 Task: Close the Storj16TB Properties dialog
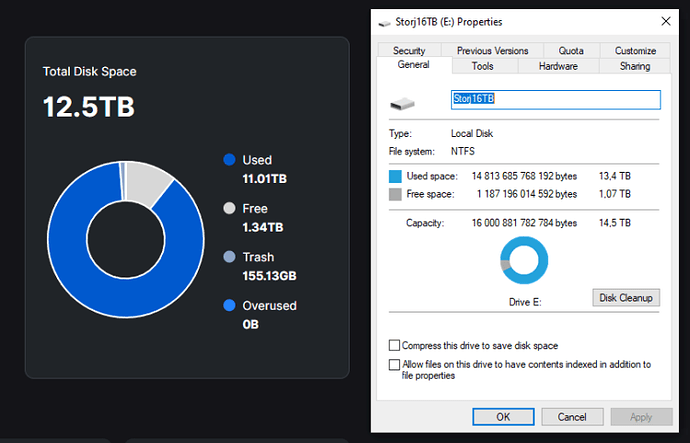(x=665, y=21)
